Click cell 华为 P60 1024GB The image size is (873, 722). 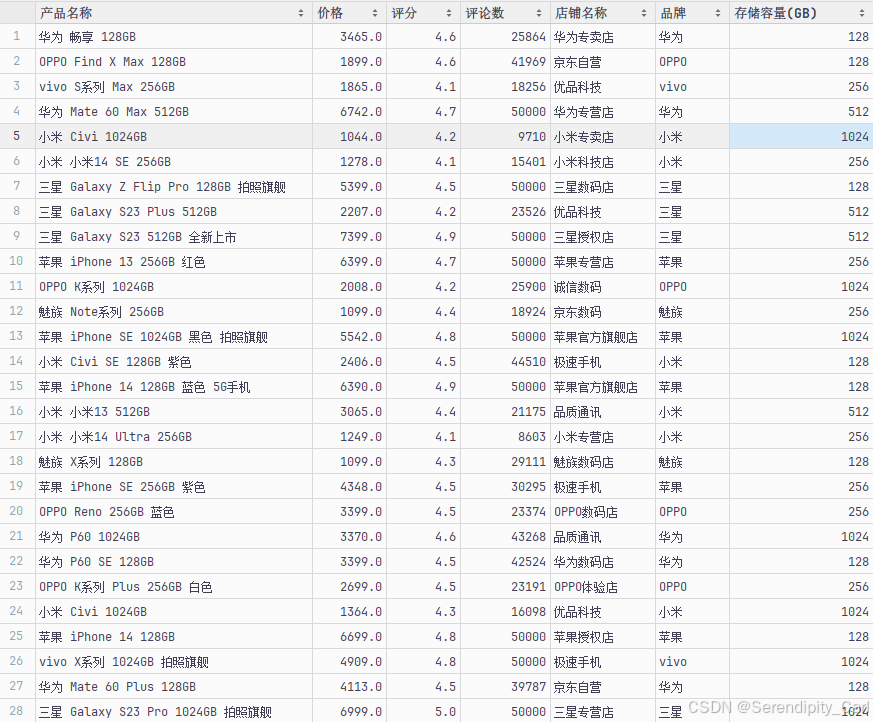174,537
